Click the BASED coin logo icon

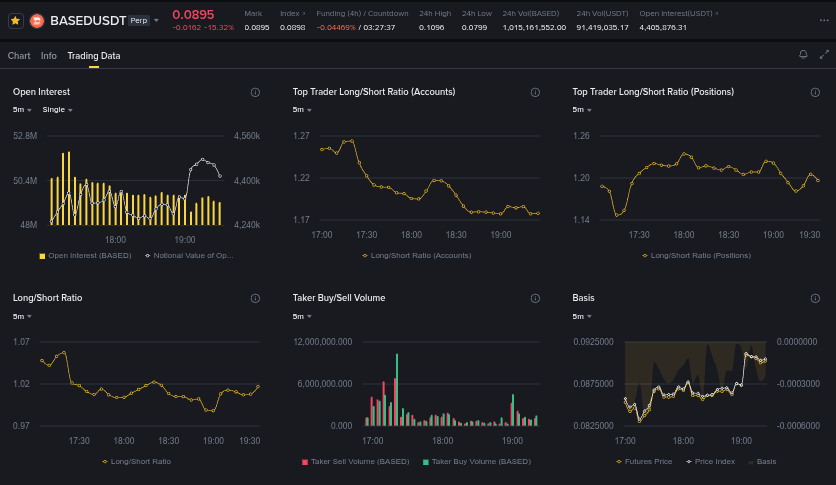pos(37,20)
